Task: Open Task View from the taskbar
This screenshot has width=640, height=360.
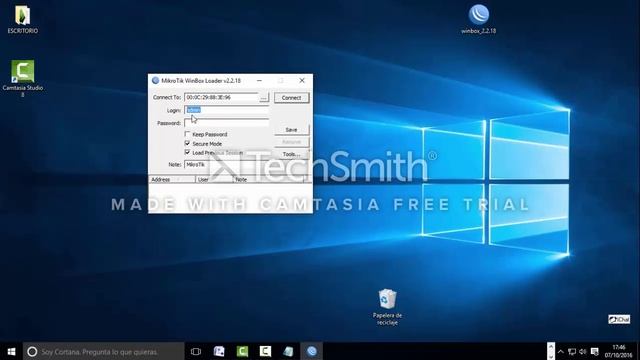Action: [x=196, y=351]
